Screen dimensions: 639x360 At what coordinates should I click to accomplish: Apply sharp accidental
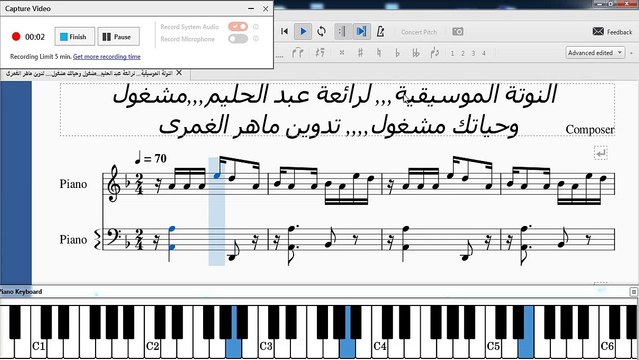point(360,53)
